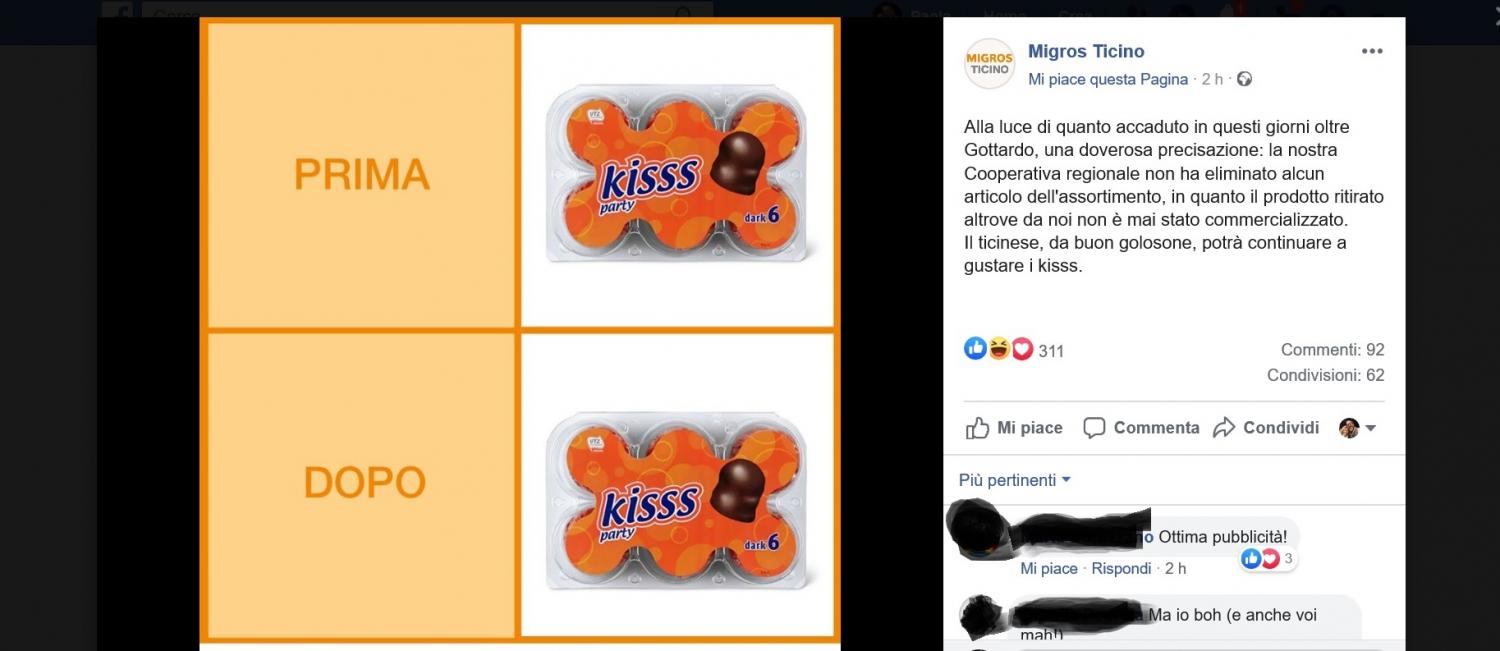Viewport: 1500px width, 651px height.
Task: View the Condivisioni: 62 shares
Action: pos(1325,375)
